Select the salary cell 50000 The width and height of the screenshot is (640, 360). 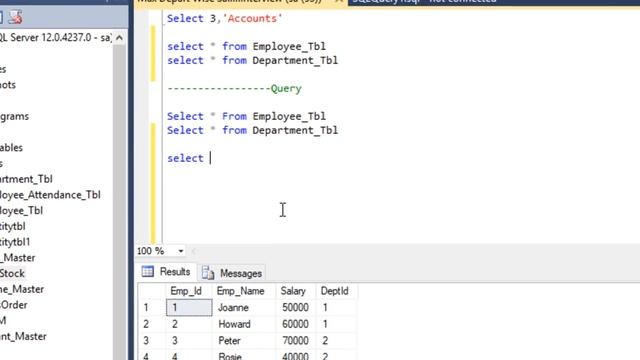[295, 307]
